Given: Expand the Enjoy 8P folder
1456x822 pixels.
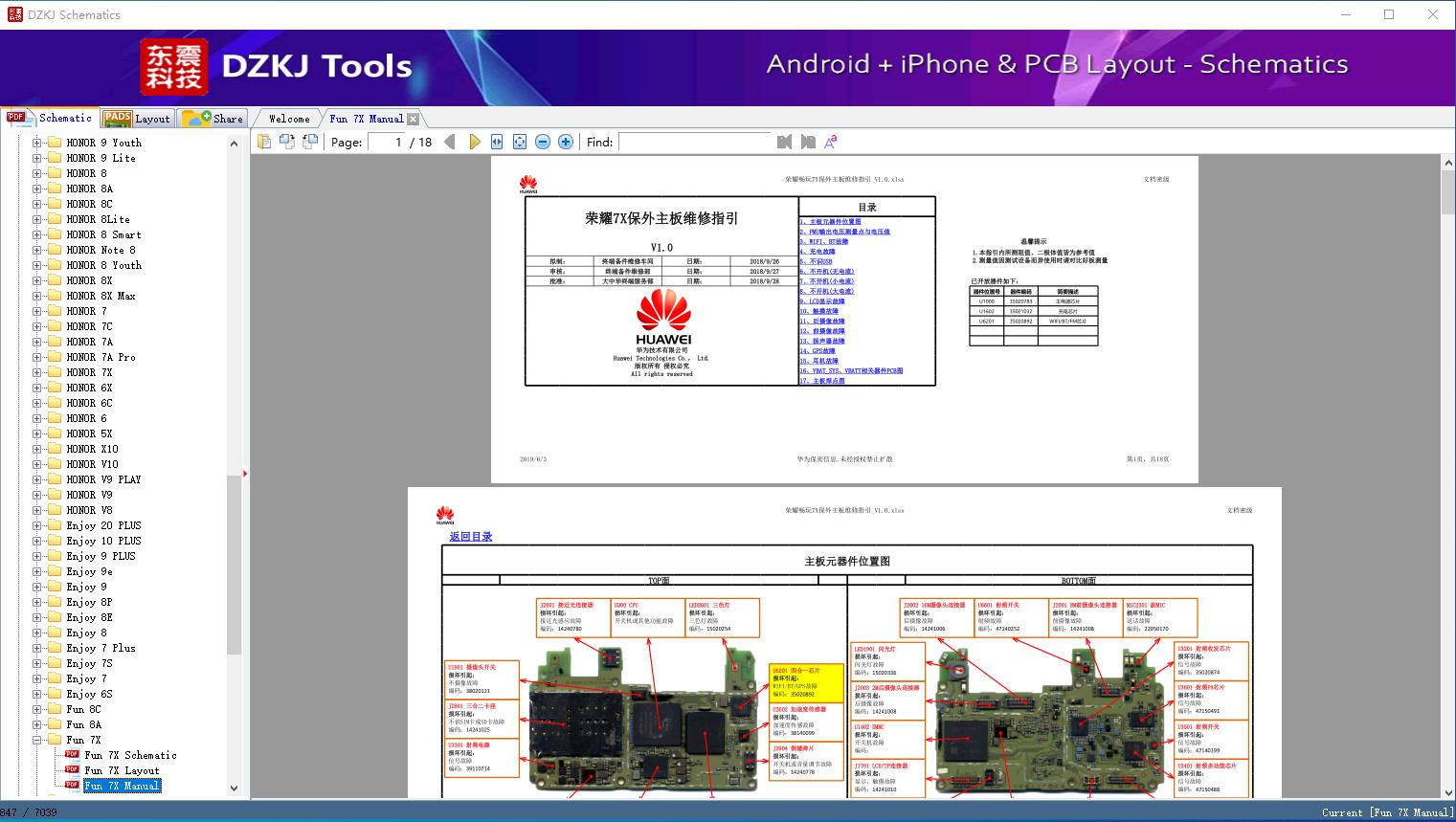Looking at the screenshot, I should click(x=37, y=602).
